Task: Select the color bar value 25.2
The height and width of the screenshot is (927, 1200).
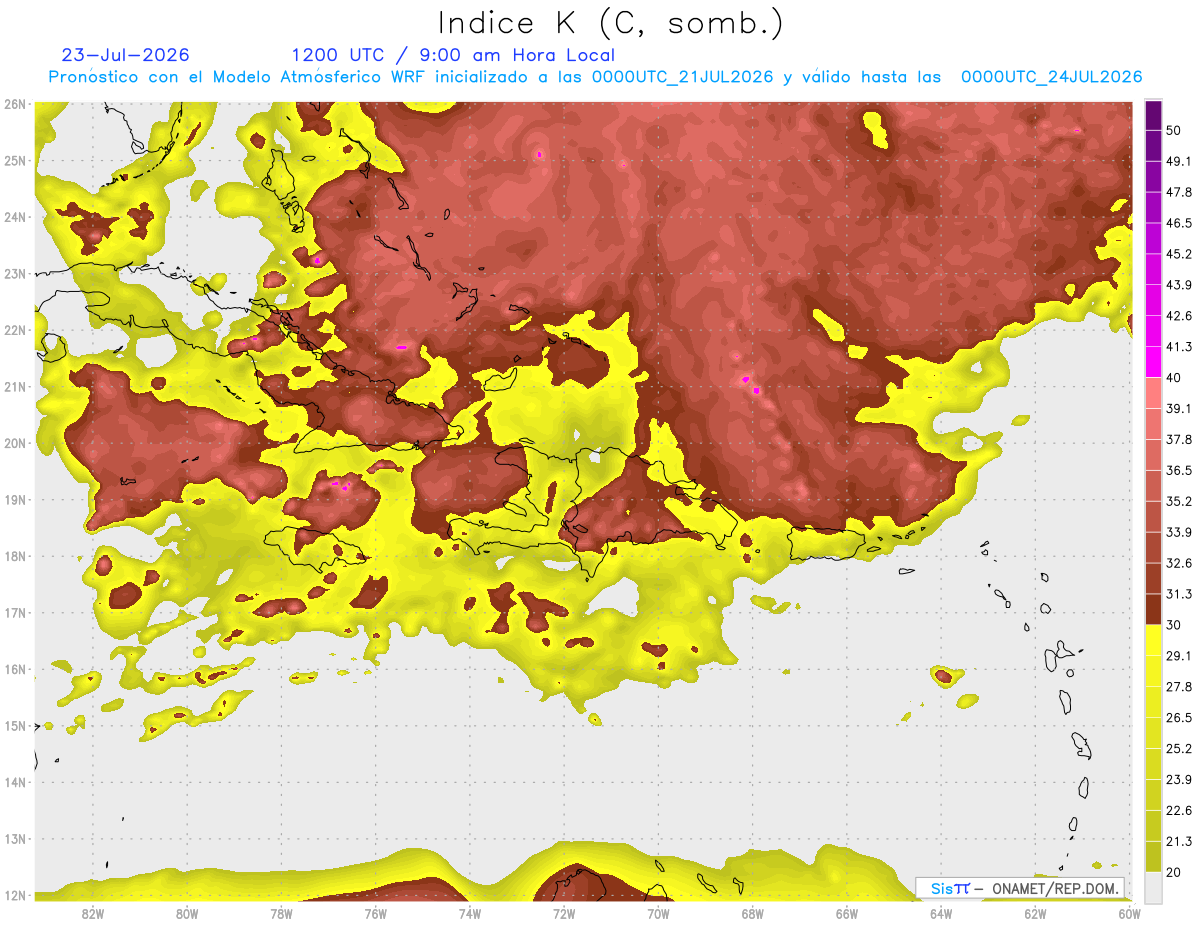Action: tap(1178, 749)
